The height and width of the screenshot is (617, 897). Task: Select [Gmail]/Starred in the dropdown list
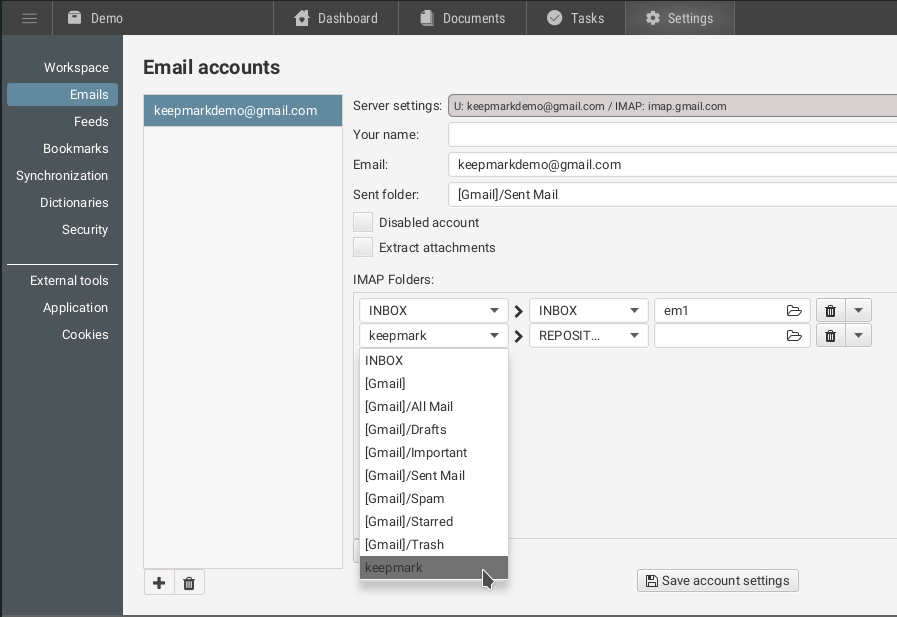click(x=409, y=522)
